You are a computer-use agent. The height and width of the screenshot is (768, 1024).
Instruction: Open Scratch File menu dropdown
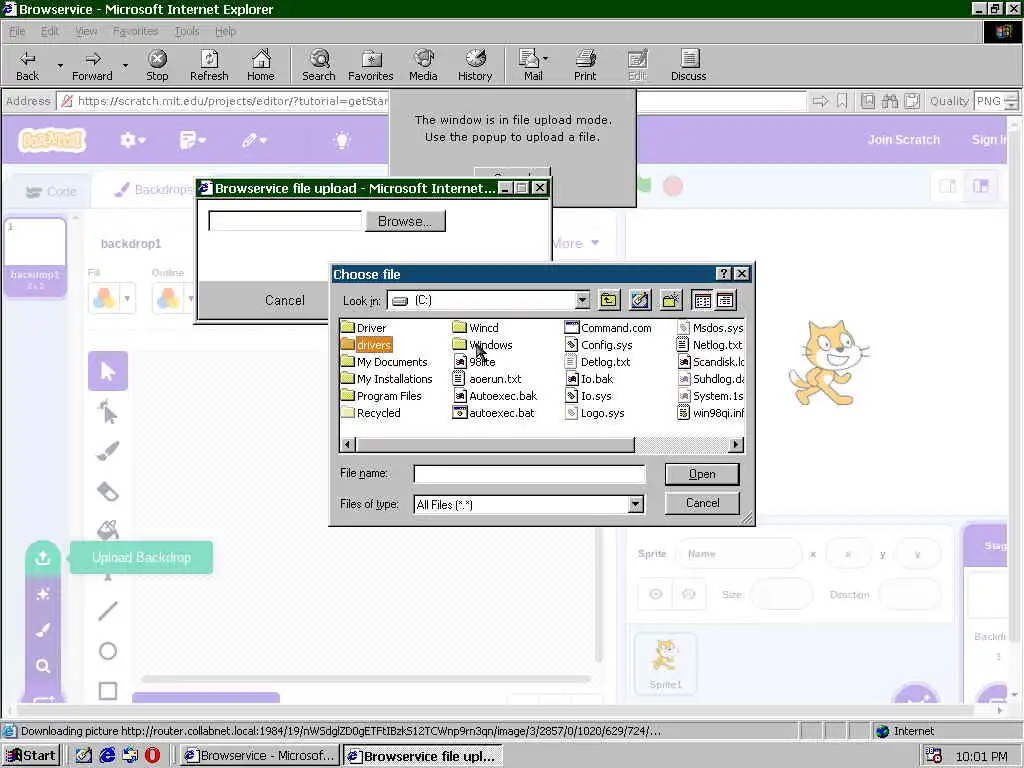tap(193, 140)
